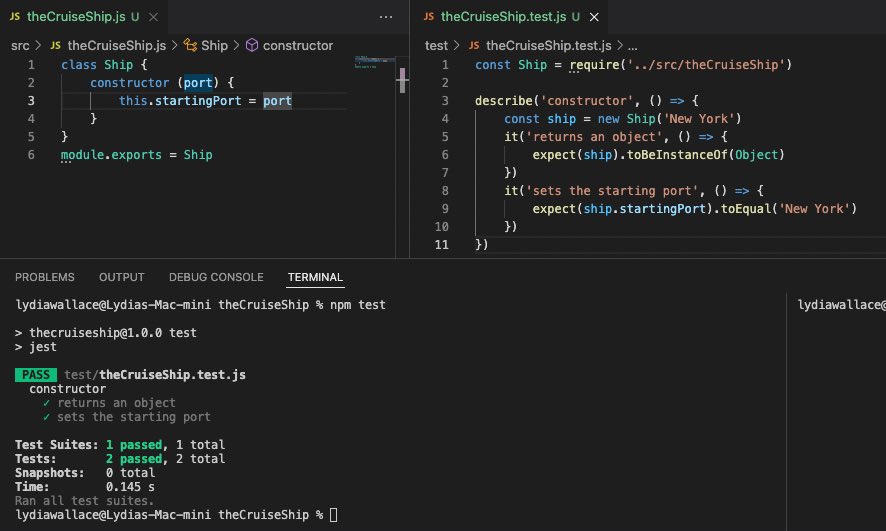
Task: Click 'const ship = new Ship' line
Action: click(622, 119)
